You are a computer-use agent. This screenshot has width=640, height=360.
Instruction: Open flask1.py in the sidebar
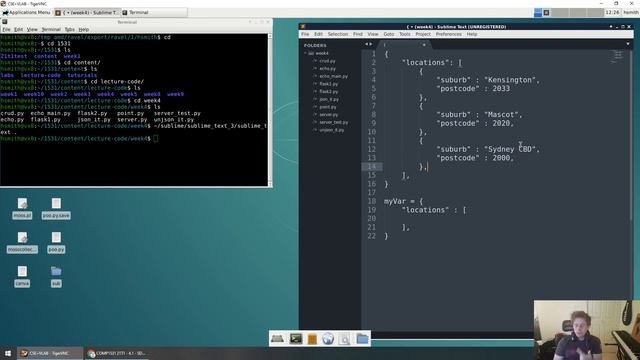coord(329,84)
